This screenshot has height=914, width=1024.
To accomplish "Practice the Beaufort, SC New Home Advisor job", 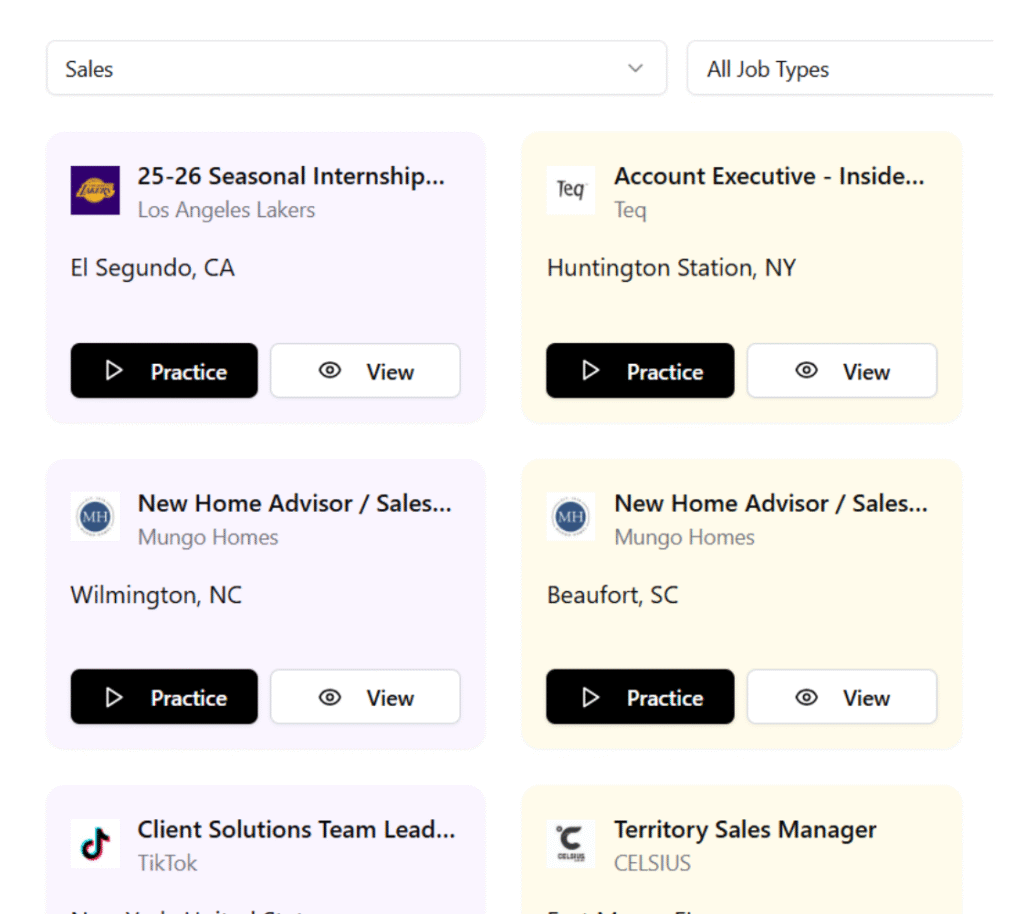I will point(640,697).
